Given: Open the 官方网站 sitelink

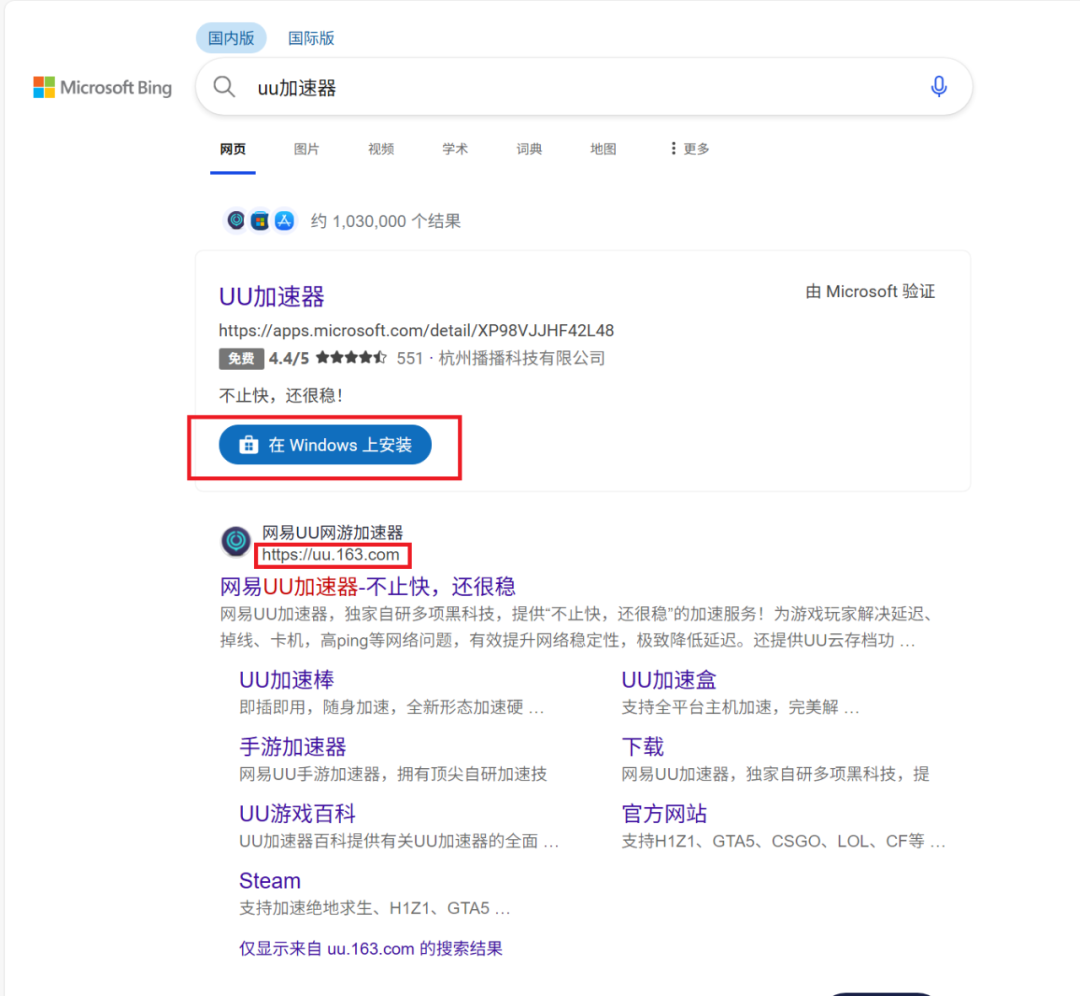Looking at the screenshot, I should [664, 813].
